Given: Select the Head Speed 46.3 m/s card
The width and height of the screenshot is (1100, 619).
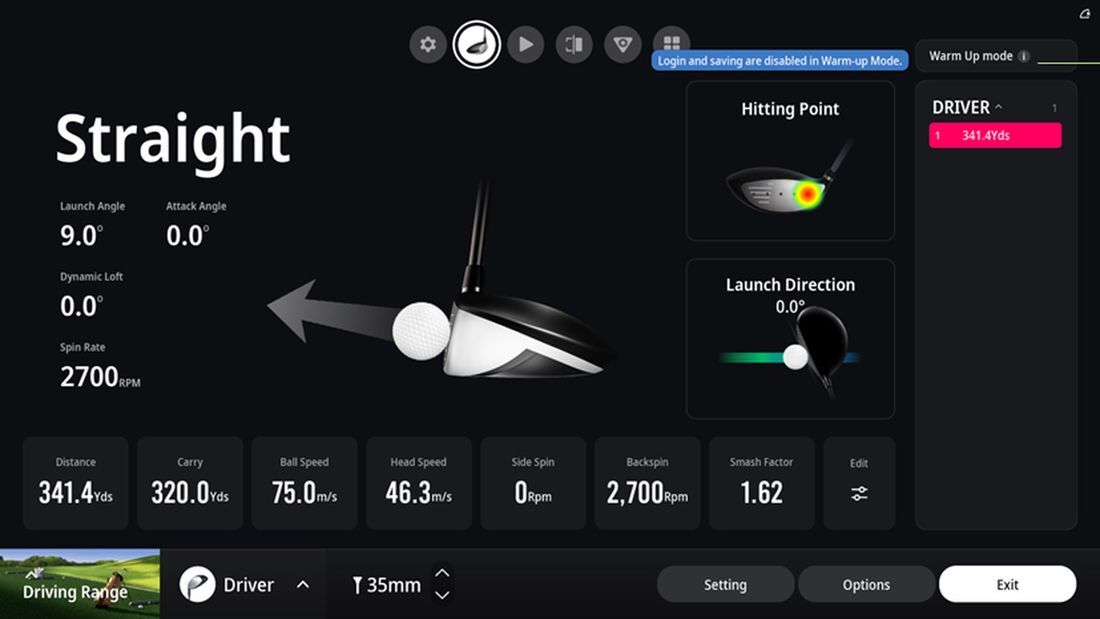Looking at the screenshot, I should pyautogui.click(x=419, y=483).
